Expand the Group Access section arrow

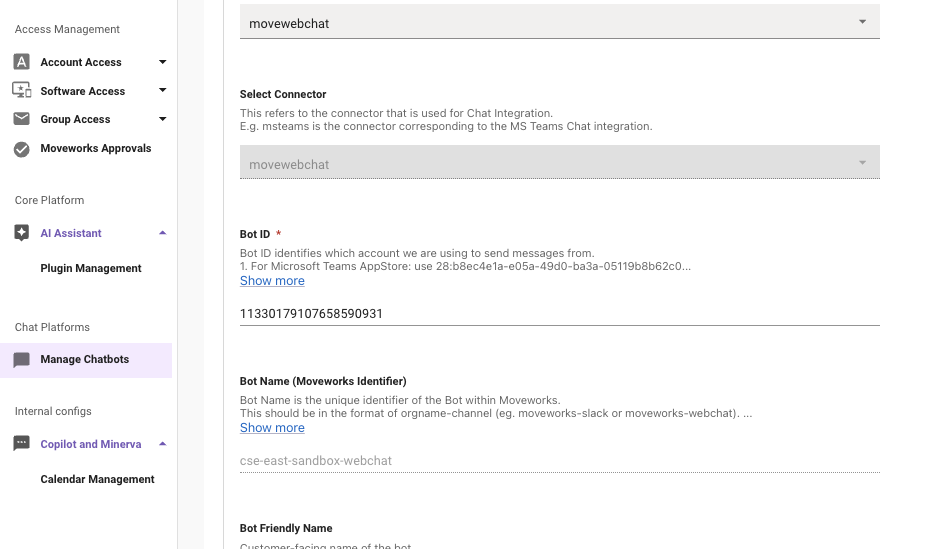[162, 119]
